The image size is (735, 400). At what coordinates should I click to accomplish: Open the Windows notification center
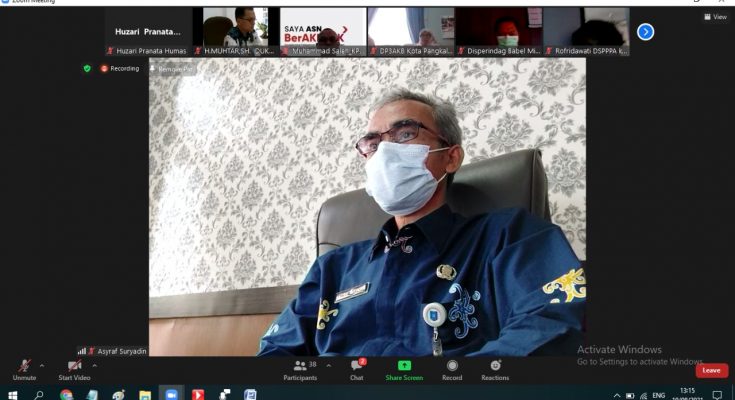(x=717, y=395)
